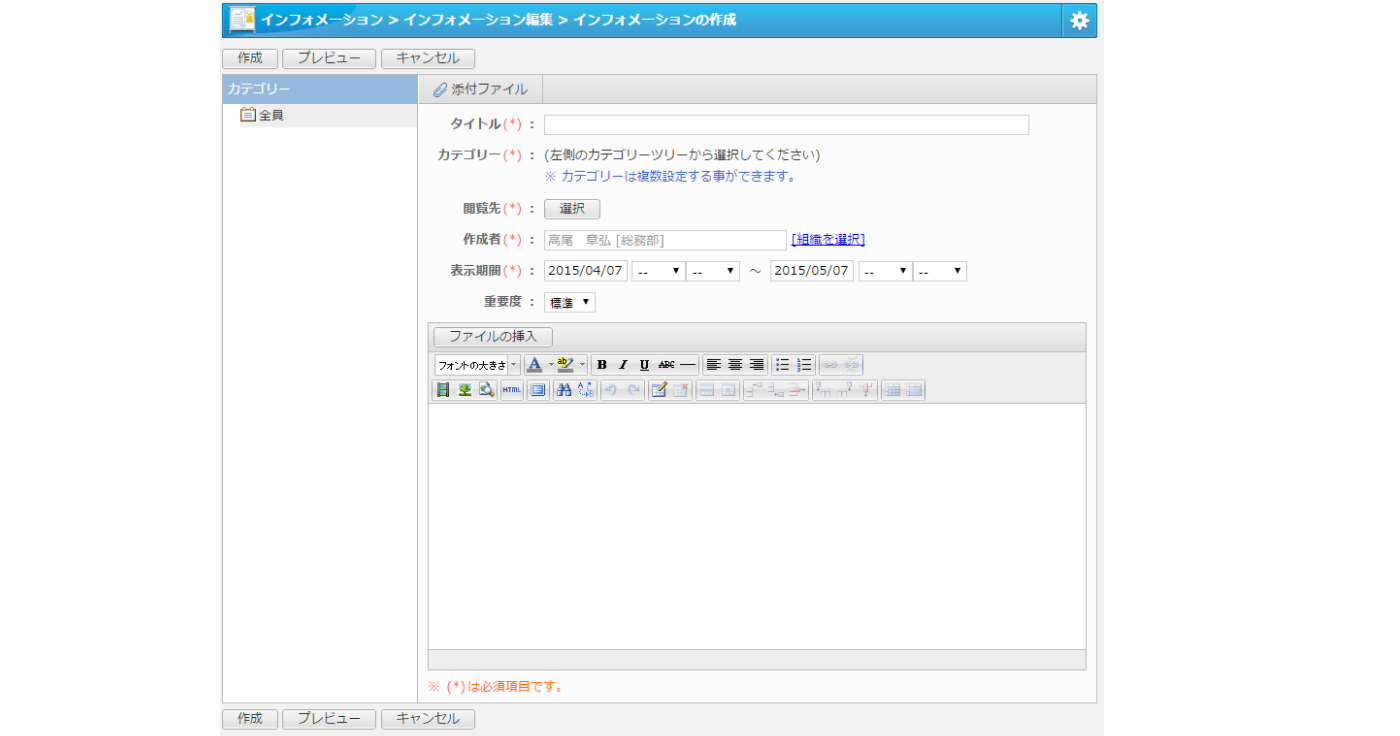Open table cell properties icon
The image size is (1400, 736).
pos(728,390)
